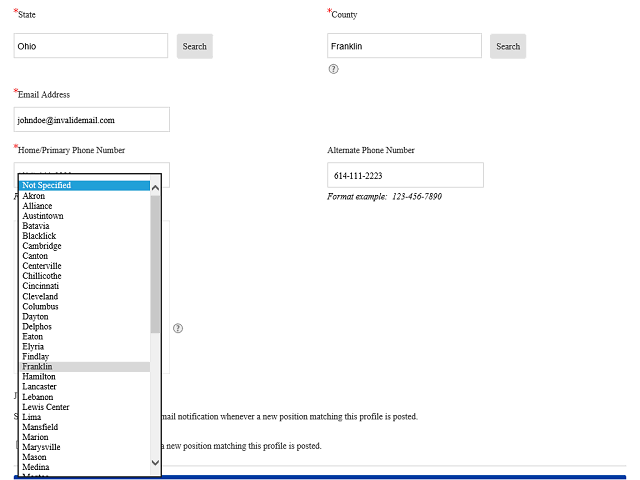The image size is (640, 480).
Task: Pick Lebanon from the list
Action: tap(85, 397)
